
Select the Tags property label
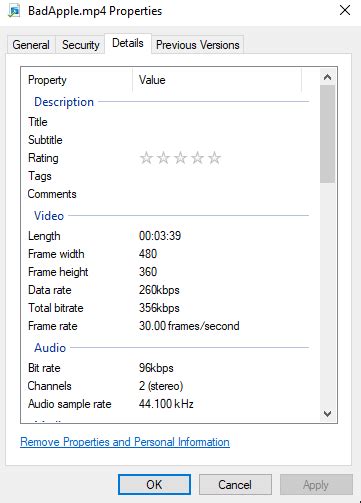(x=40, y=176)
